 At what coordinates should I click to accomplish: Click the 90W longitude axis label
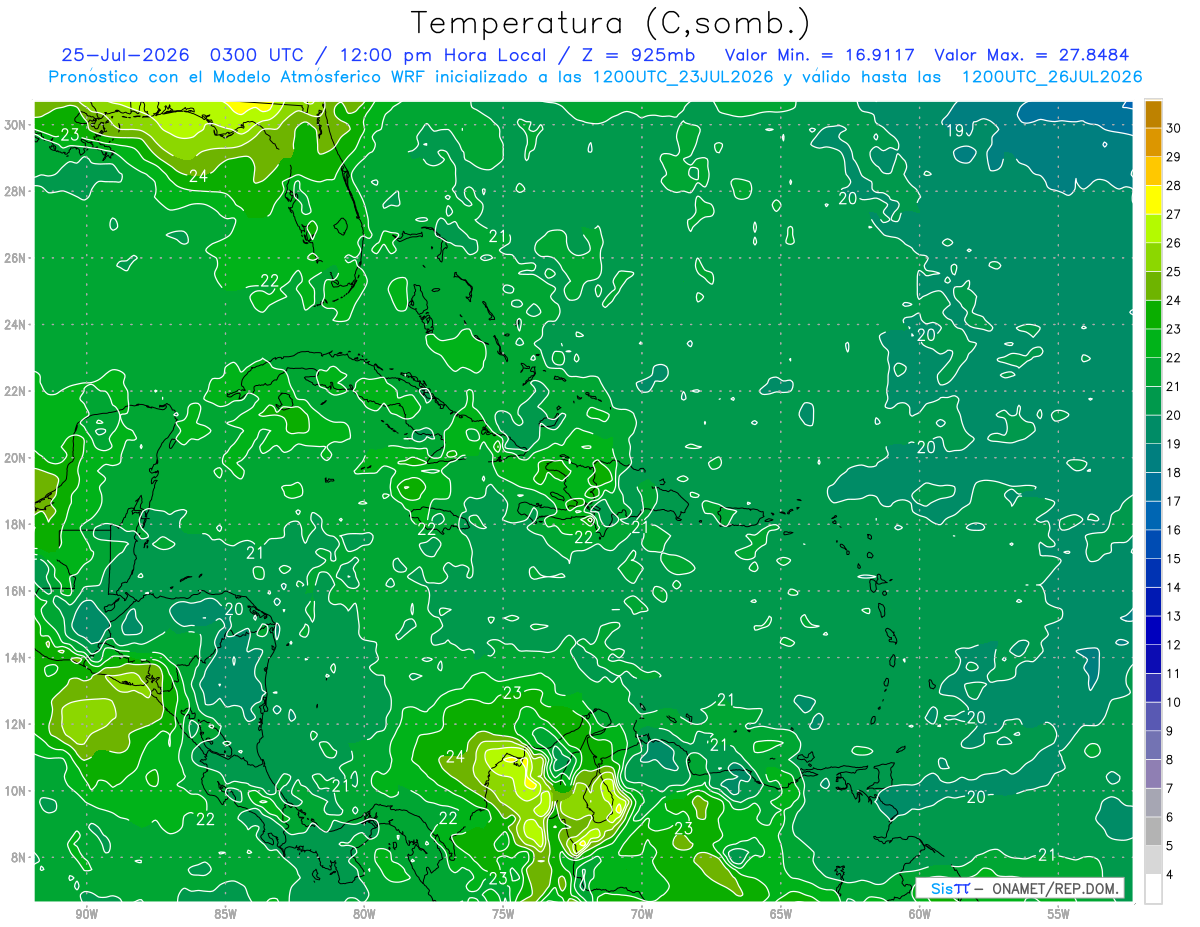pyautogui.click(x=86, y=914)
